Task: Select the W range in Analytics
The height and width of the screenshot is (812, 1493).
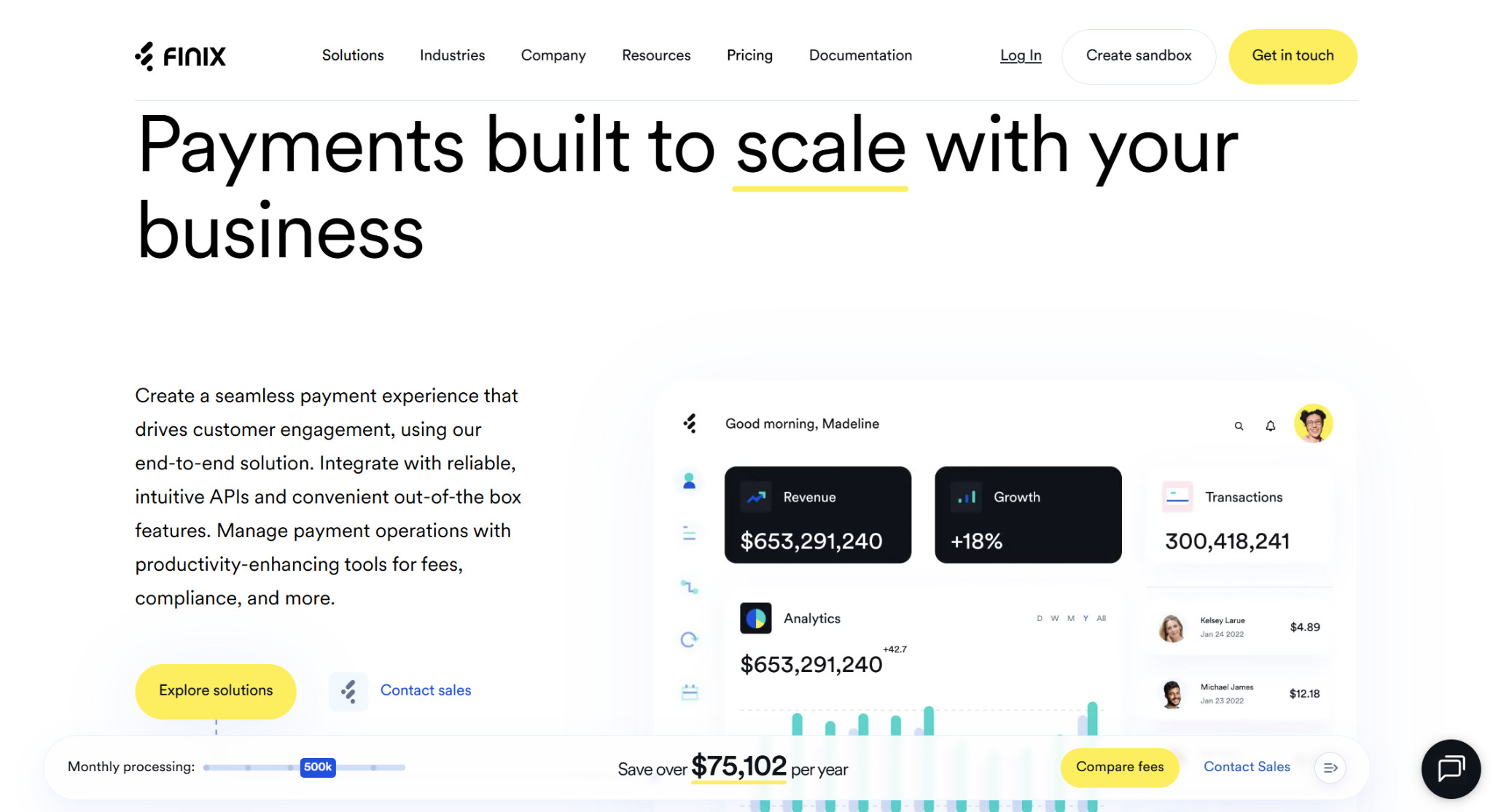Action: point(1055,618)
